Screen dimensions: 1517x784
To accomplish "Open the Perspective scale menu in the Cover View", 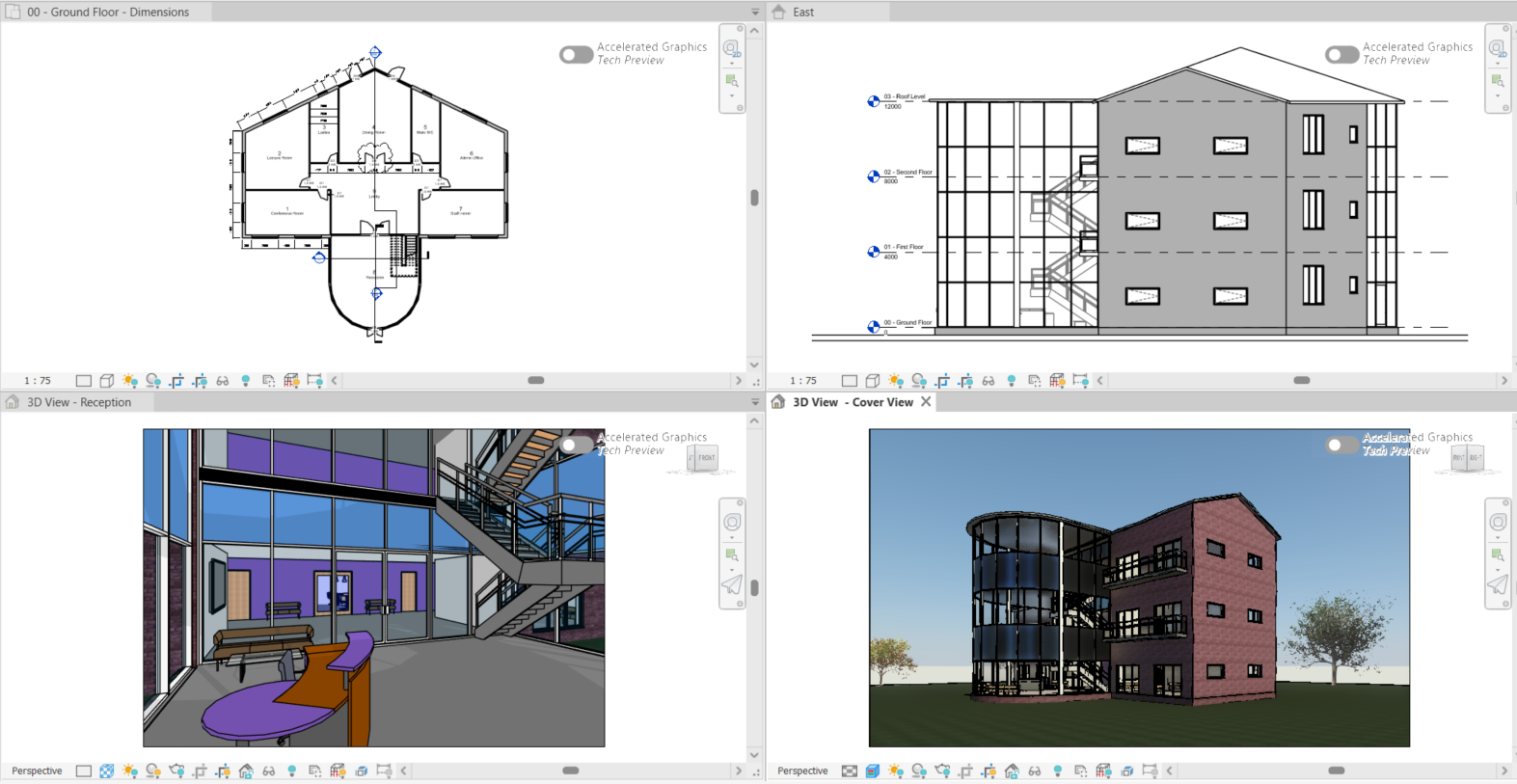I will coord(802,771).
